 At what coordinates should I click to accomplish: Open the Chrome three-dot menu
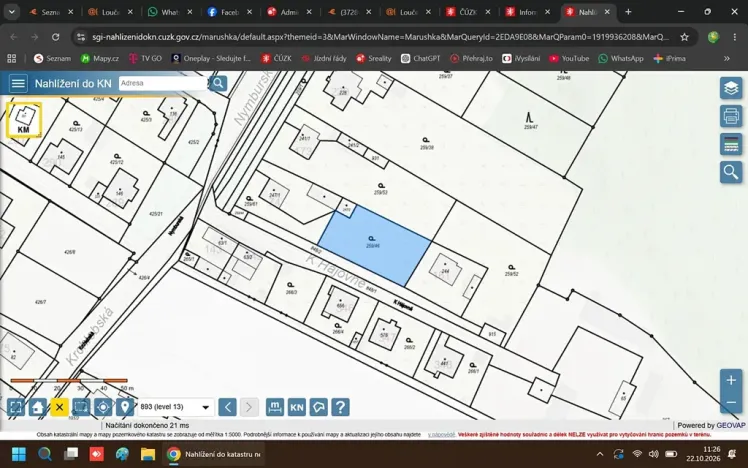[x=735, y=37]
